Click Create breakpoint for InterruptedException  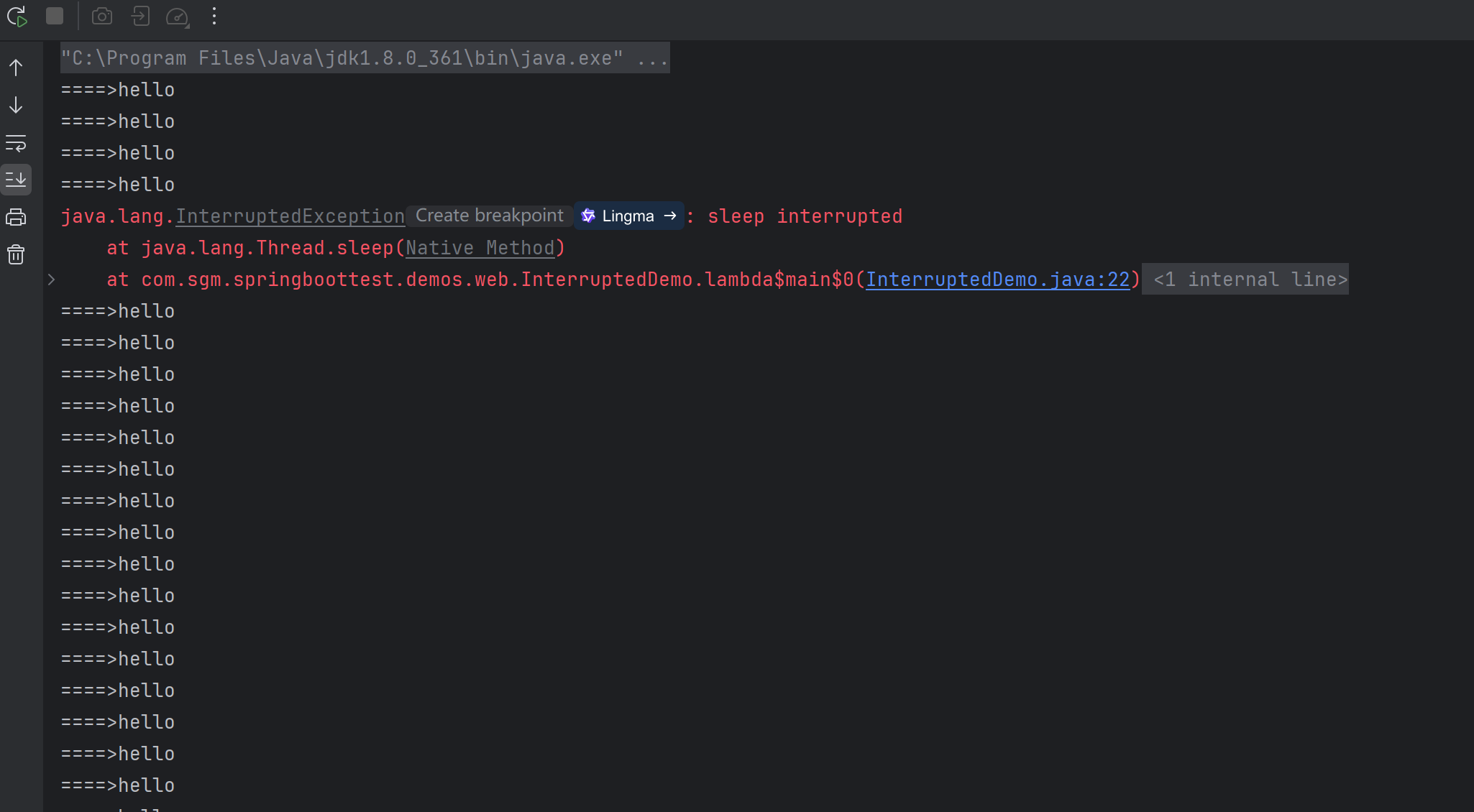[489, 216]
